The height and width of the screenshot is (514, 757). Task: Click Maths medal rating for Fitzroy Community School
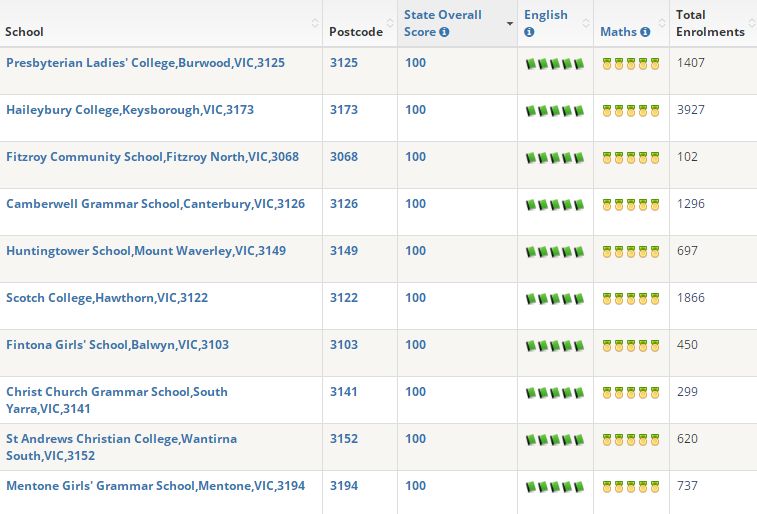point(631,158)
